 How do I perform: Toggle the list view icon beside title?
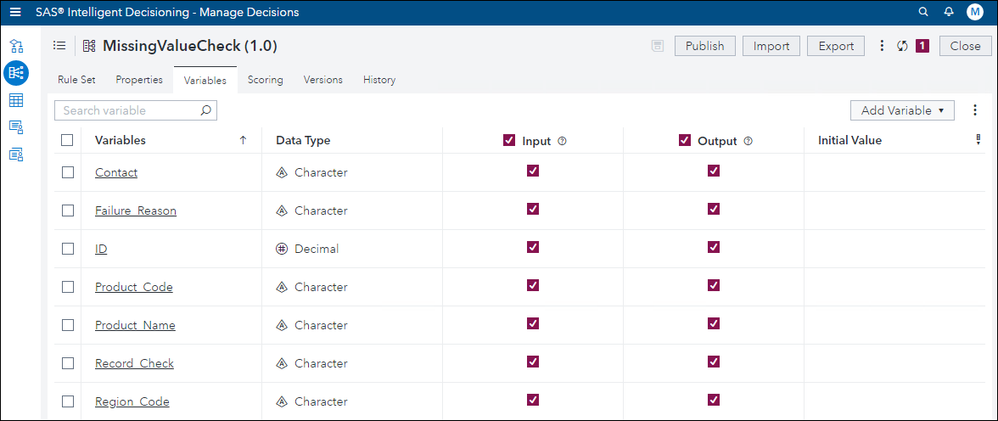[x=59, y=46]
